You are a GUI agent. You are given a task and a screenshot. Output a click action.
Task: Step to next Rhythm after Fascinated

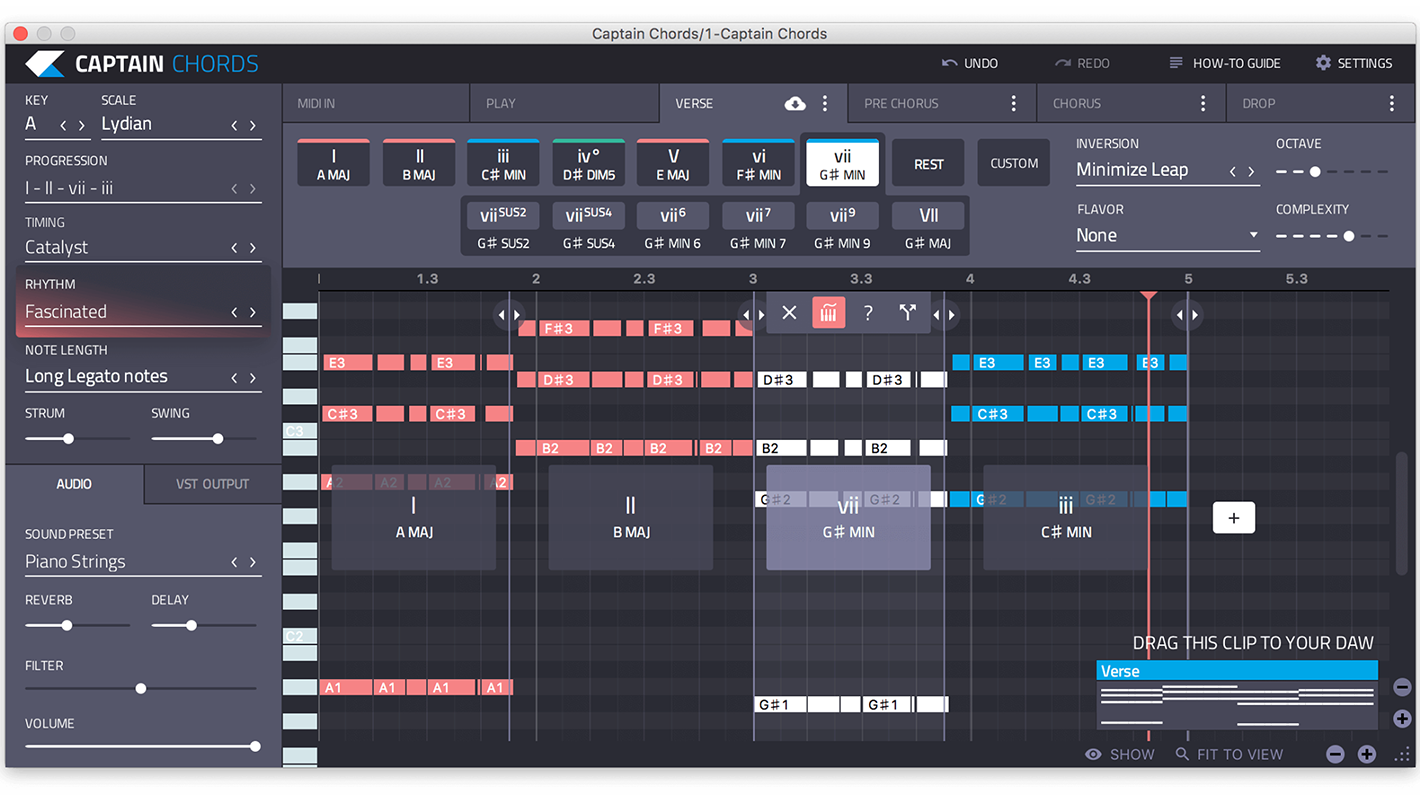point(253,312)
